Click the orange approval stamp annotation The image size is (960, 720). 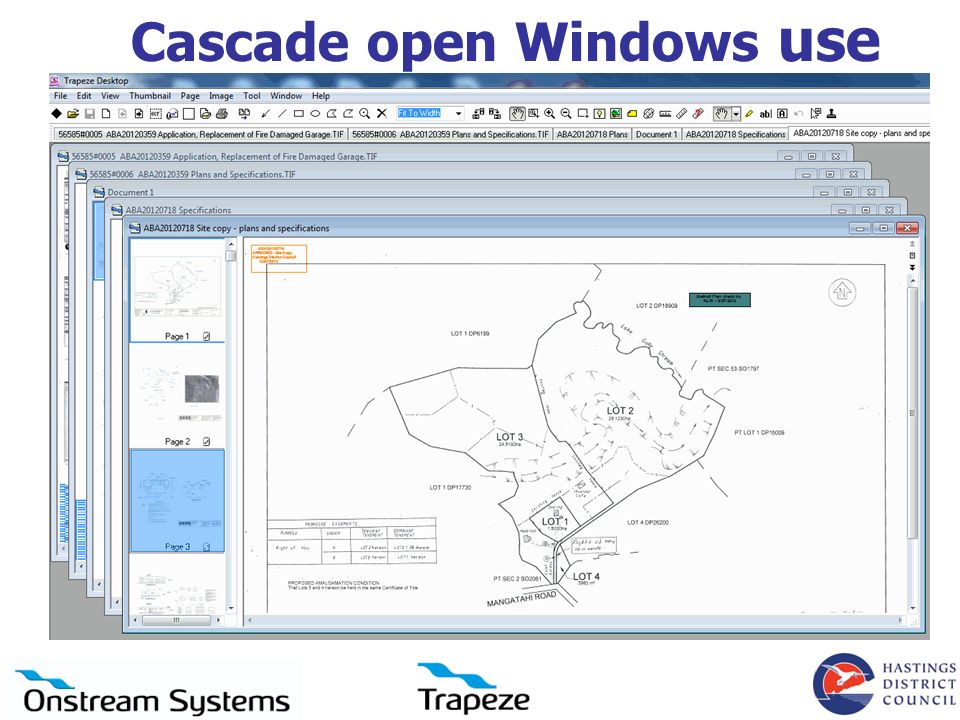coord(279,258)
